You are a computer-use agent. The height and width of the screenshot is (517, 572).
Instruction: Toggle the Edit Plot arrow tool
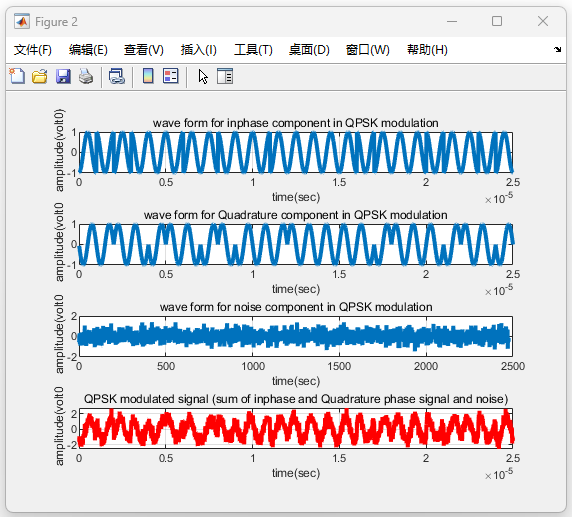203,77
